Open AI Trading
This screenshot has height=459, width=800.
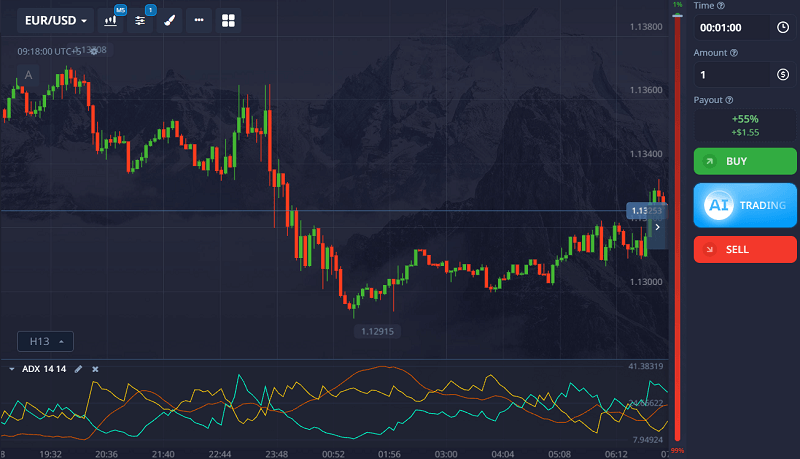point(745,205)
